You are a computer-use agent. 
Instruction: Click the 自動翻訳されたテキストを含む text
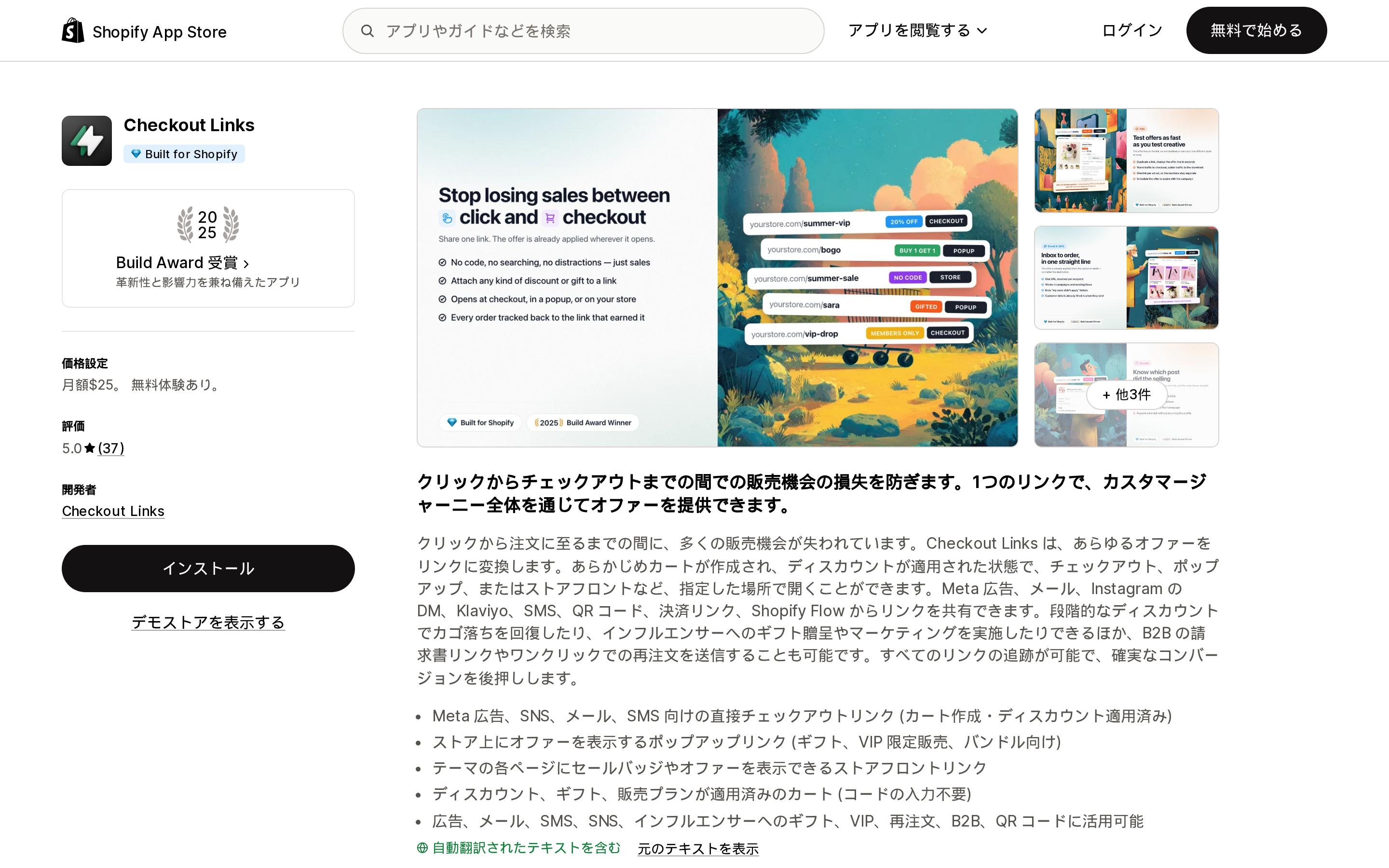pyautogui.click(x=526, y=848)
